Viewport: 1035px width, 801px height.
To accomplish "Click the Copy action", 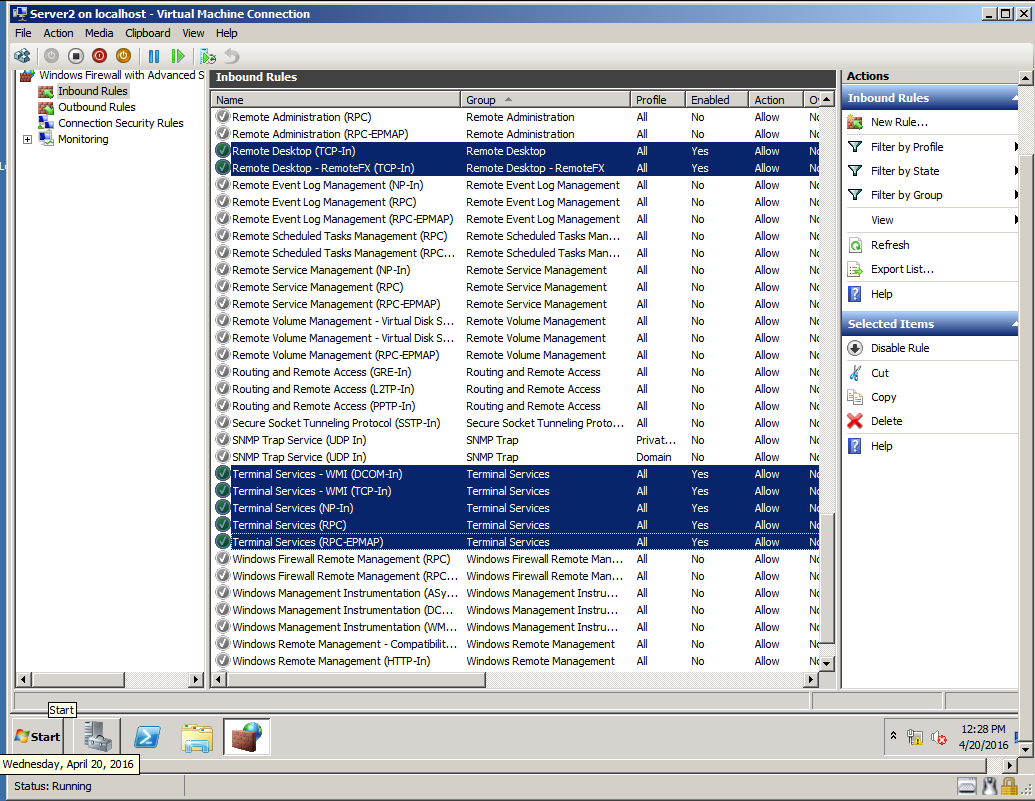I will point(883,397).
